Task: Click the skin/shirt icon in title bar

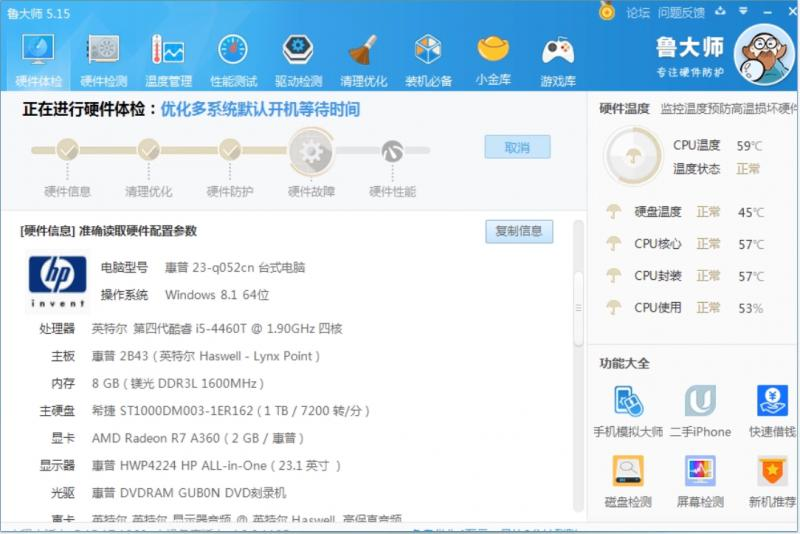Action: 720,11
